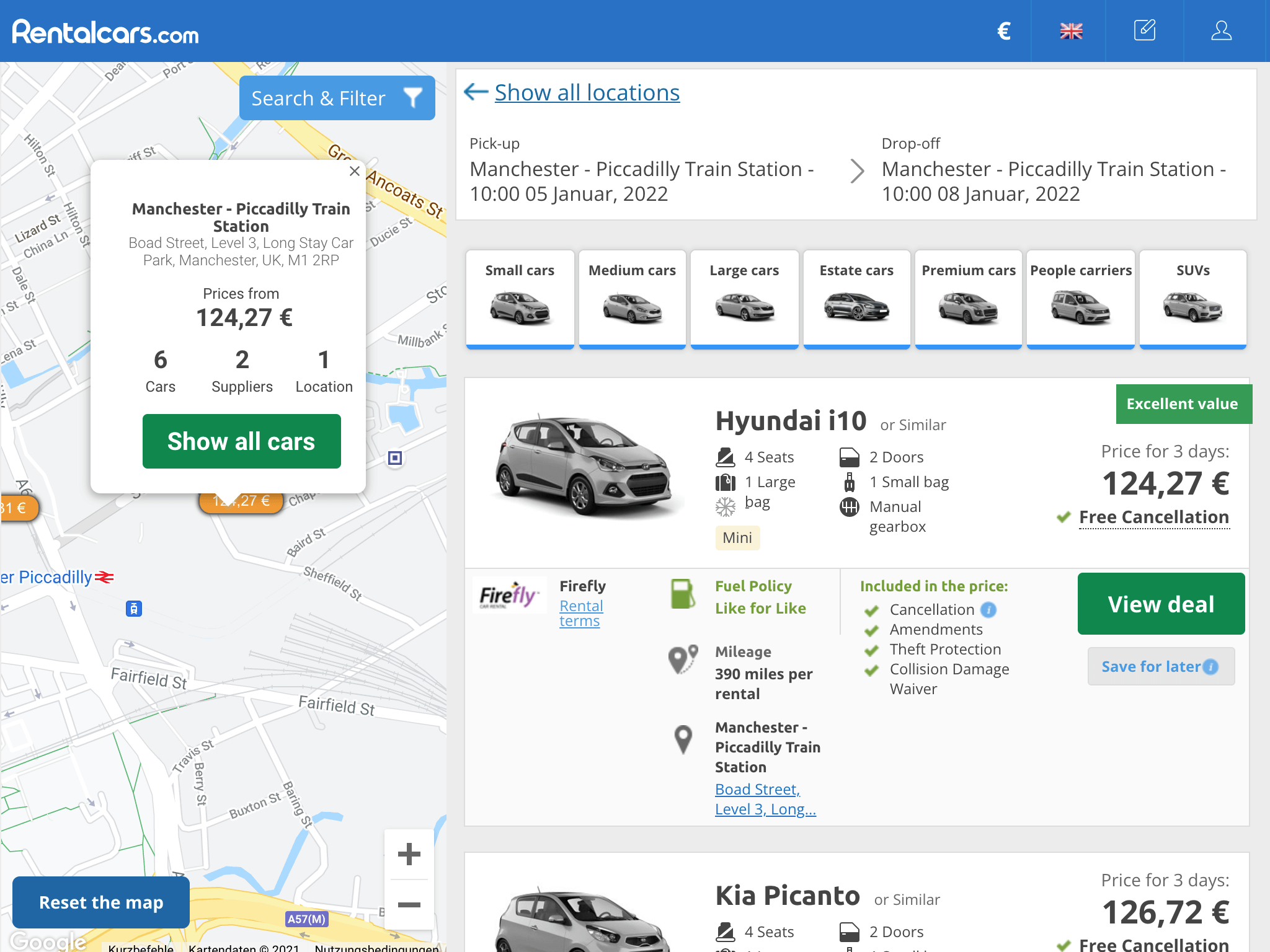Click the pick-up location pin icon

point(683,739)
